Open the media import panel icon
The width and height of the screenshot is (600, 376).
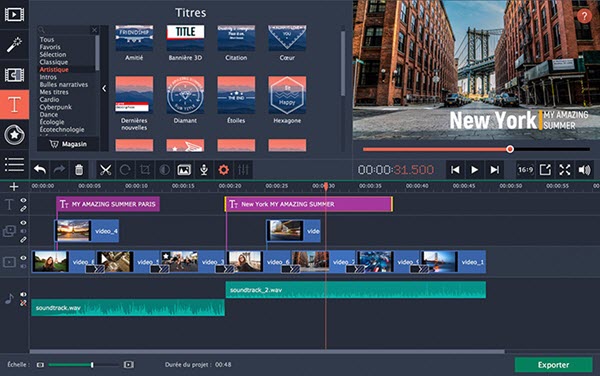(x=14, y=15)
